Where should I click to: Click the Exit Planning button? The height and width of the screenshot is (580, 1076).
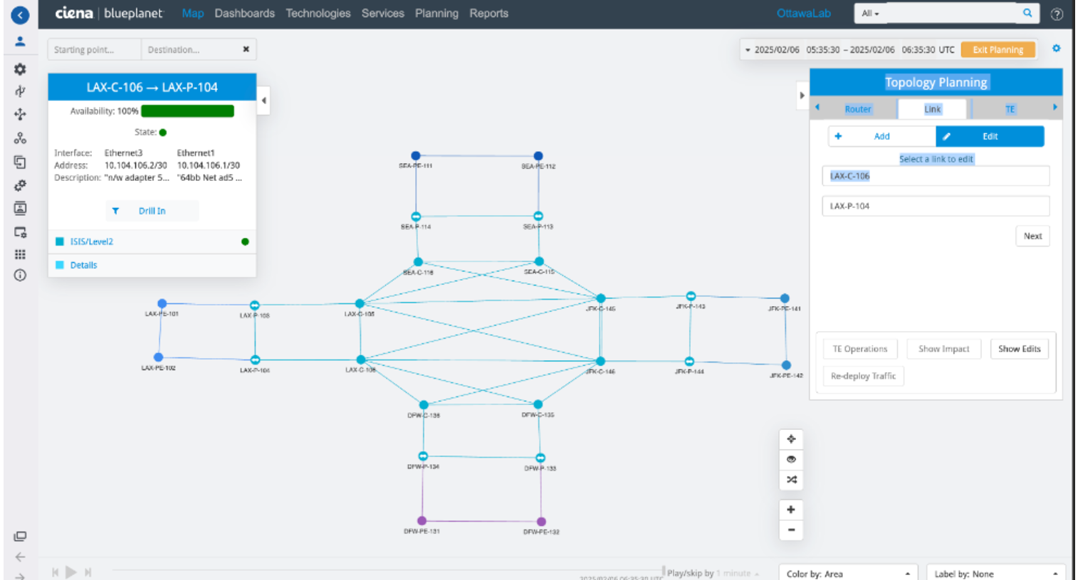point(997,49)
